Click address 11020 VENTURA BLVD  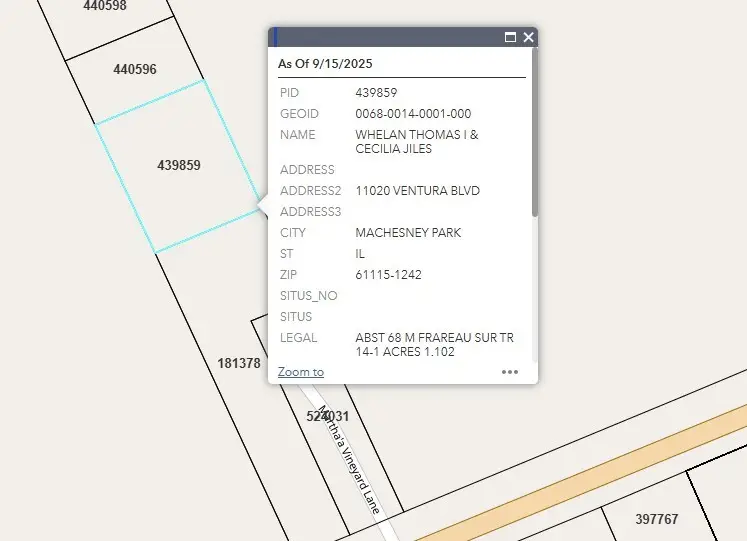click(x=417, y=190)
